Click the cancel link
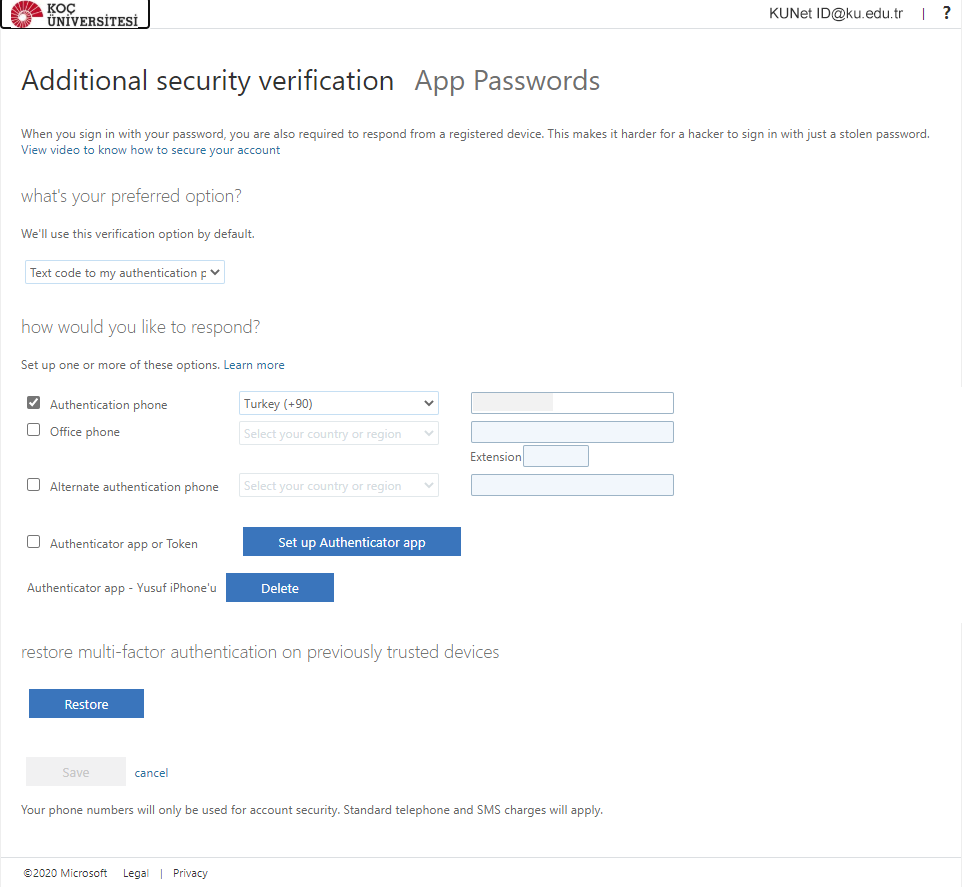Screen dimensions: 962x887 [152, 773]
